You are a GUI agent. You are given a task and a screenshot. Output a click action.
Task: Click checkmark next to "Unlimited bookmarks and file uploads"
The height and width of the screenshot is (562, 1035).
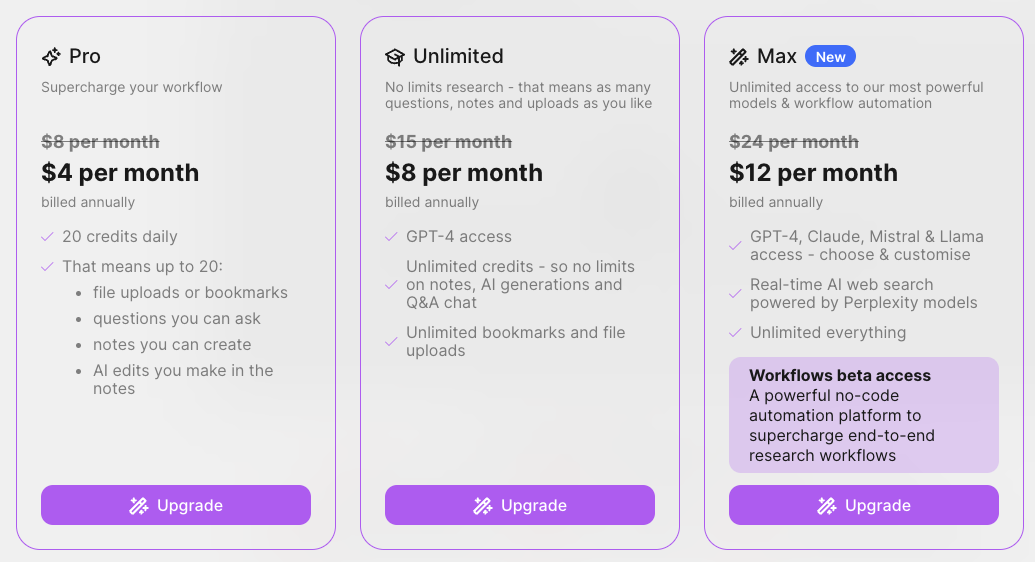(x=391, y=342)
